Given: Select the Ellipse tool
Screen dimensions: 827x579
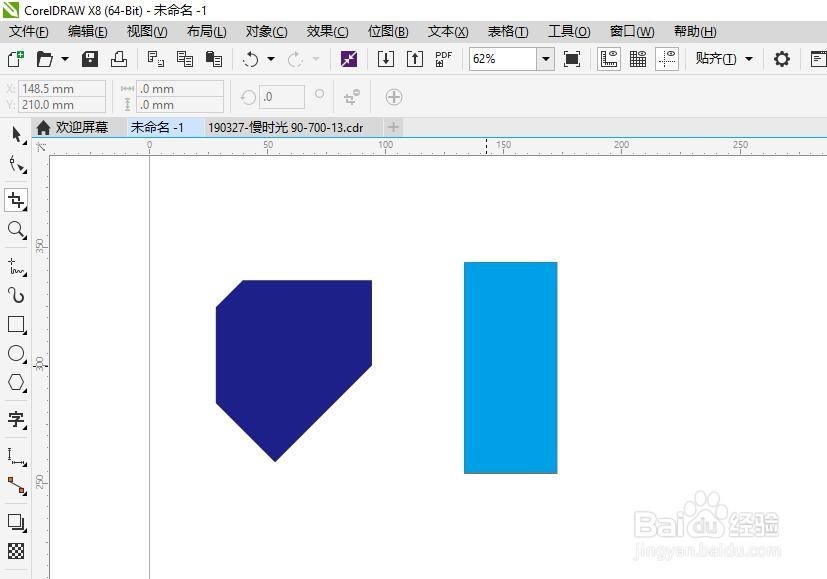Looking at the screenshot, I should click(17, 354).
